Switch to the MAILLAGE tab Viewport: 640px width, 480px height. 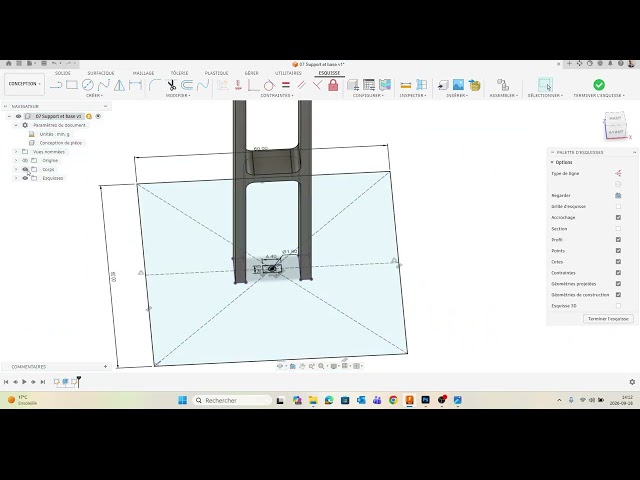[x=143, y=73]
